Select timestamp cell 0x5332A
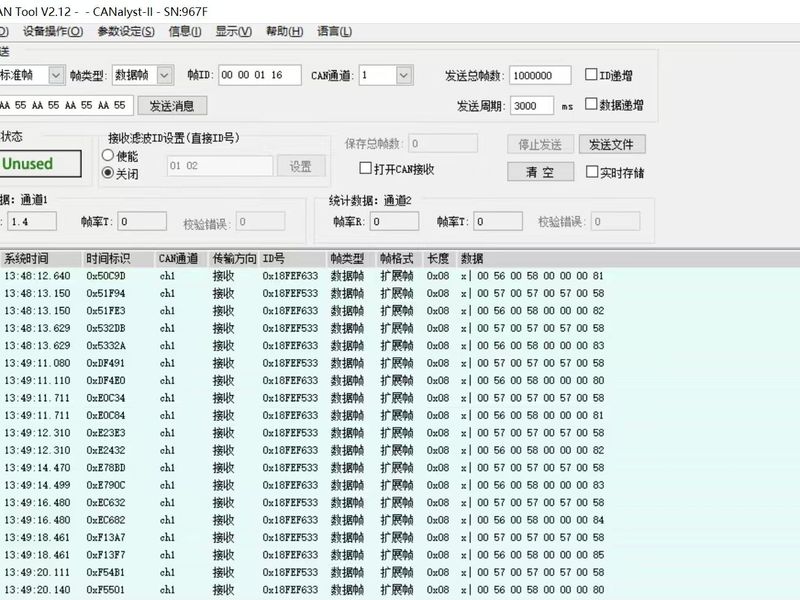This screenshot has width=800, height=600. 106,345
